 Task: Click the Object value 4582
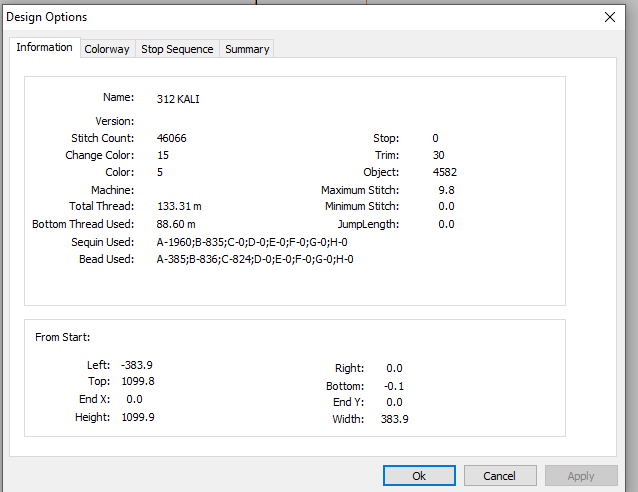click(x=445, y=173)
